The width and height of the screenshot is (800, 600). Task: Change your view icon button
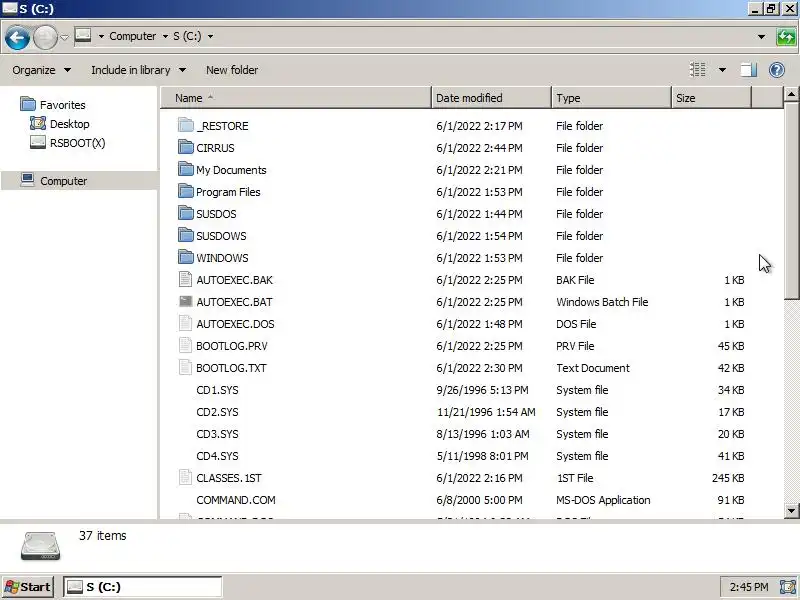[697, 69]
